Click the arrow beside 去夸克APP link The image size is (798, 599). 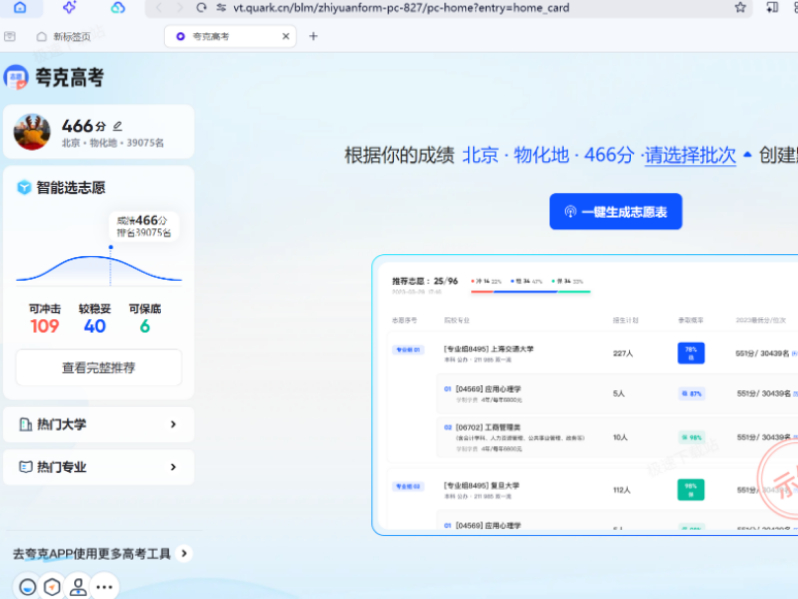(x=184, y=553)
